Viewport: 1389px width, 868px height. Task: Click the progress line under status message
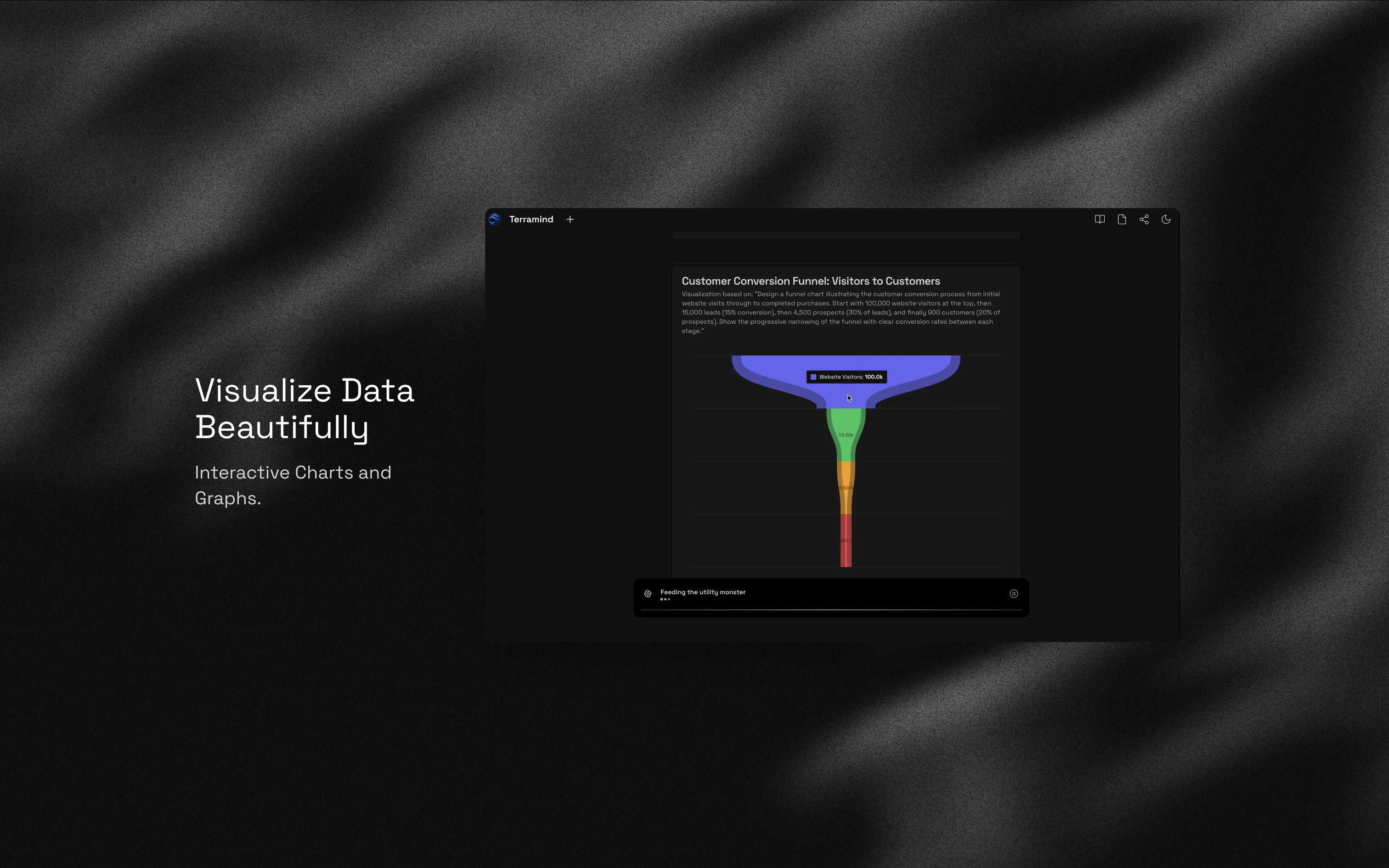pos(830,610)
